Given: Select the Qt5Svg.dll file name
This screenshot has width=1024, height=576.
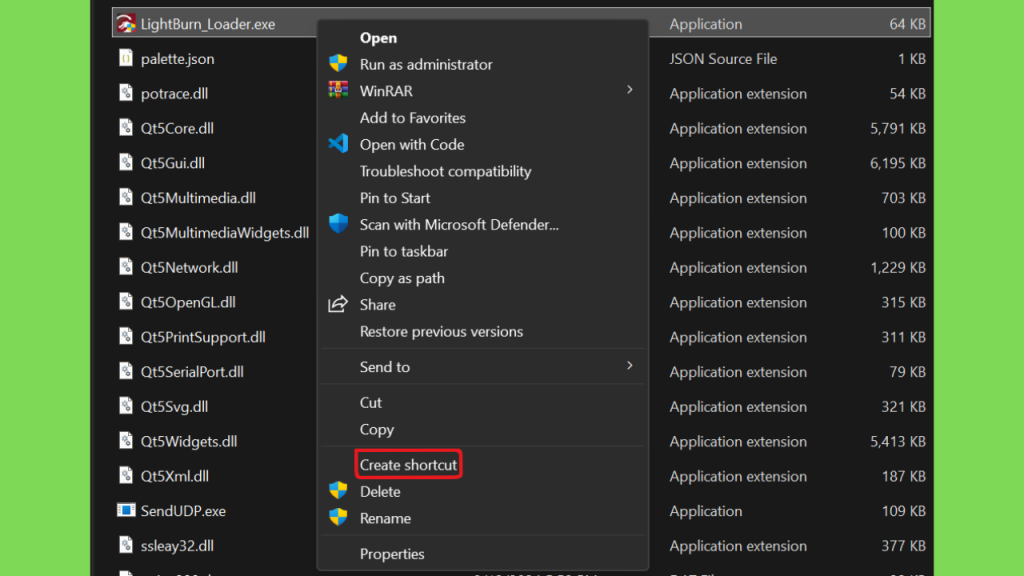Looking at the screenshot, I should [x=174, y=406].
